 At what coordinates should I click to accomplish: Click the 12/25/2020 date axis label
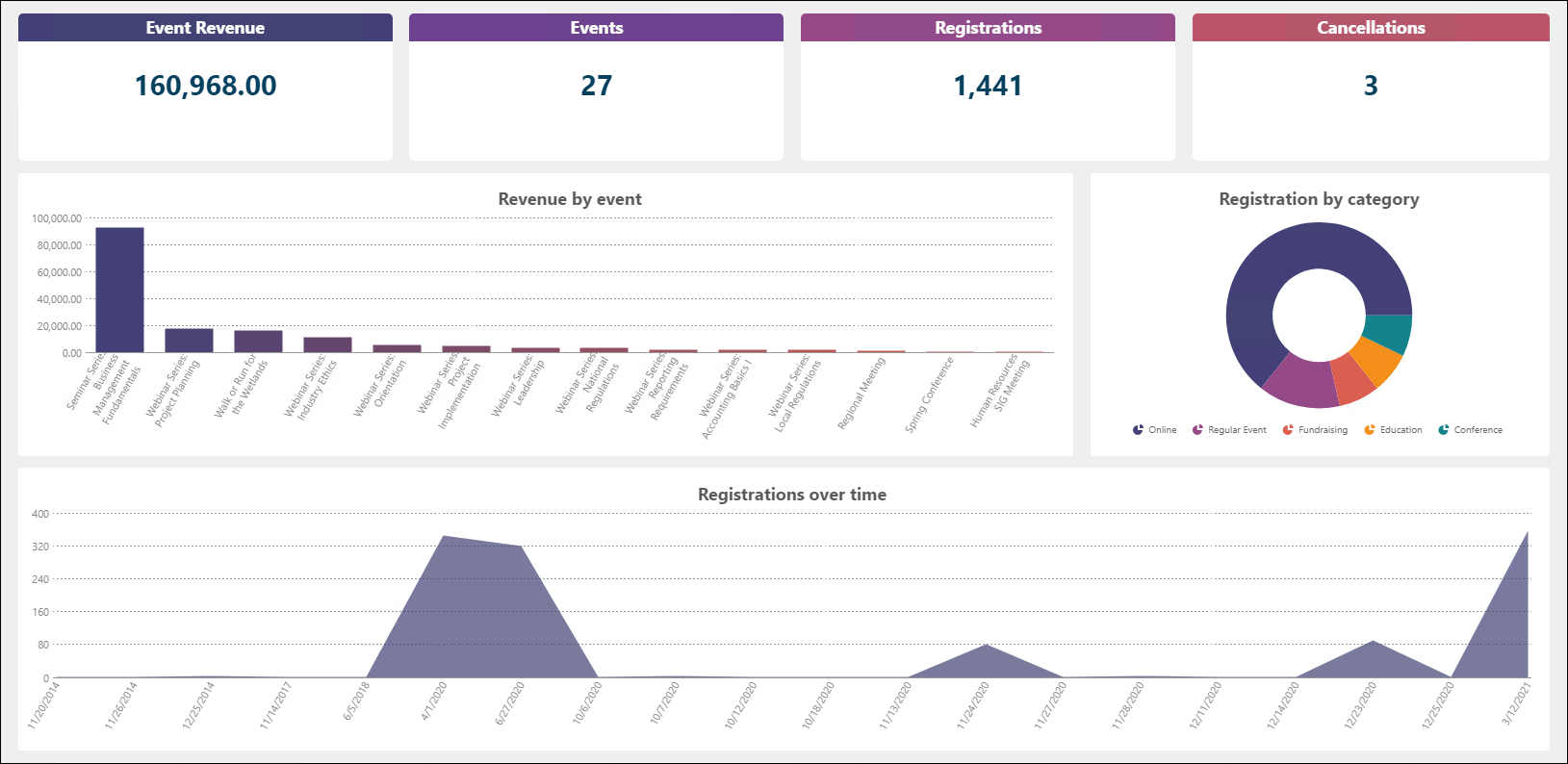pyautogui.click(x=1439, y=704)
